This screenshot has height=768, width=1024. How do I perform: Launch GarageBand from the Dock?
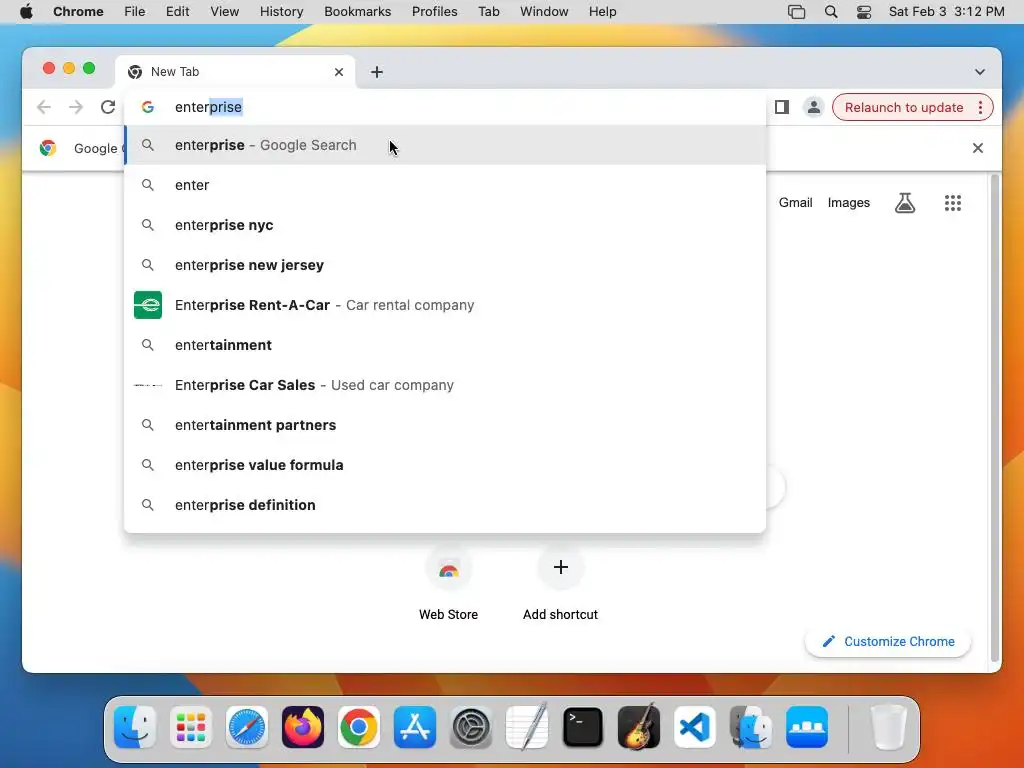639,727
